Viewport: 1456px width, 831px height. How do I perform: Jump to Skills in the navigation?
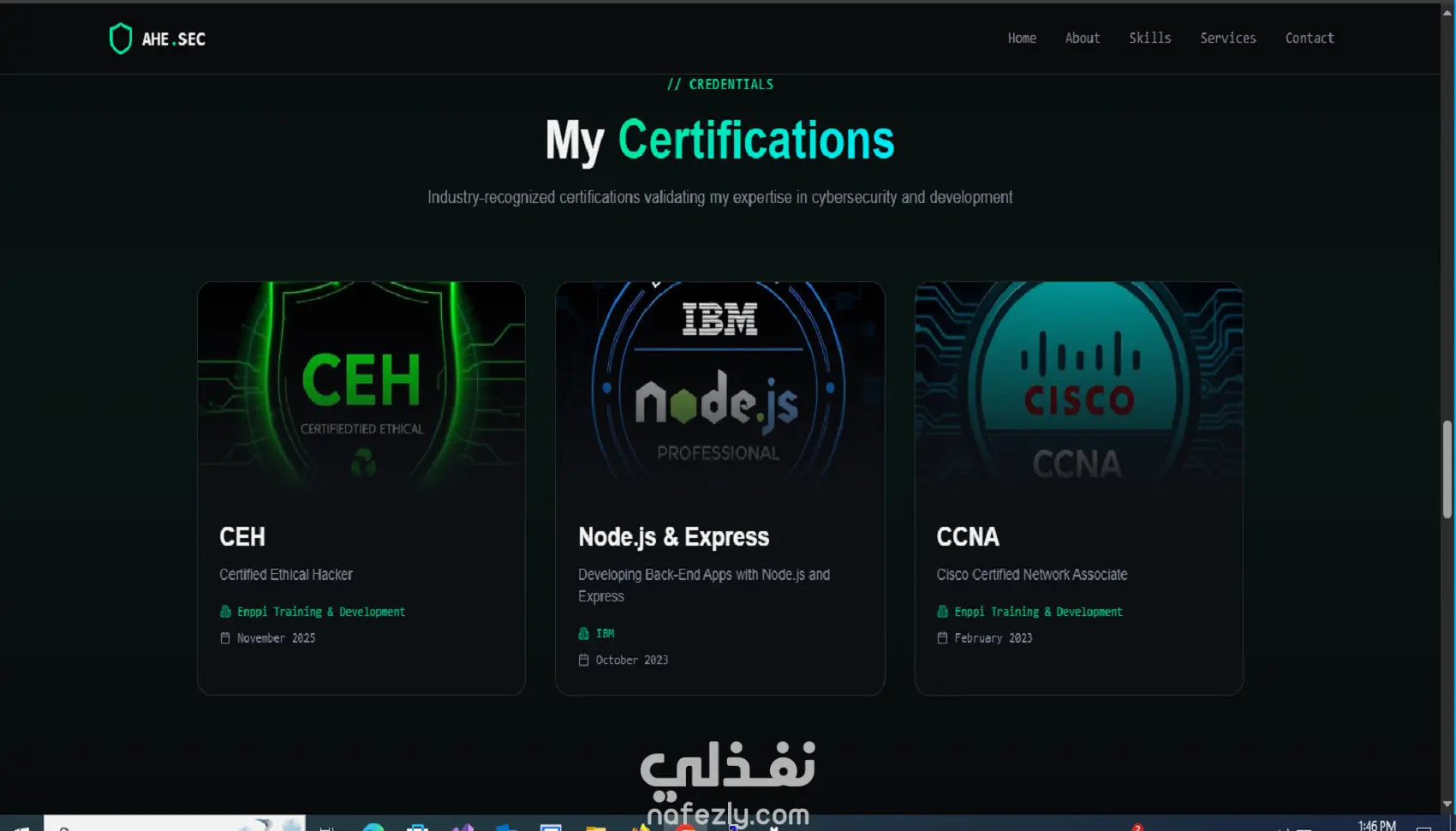click(1149, 39)
